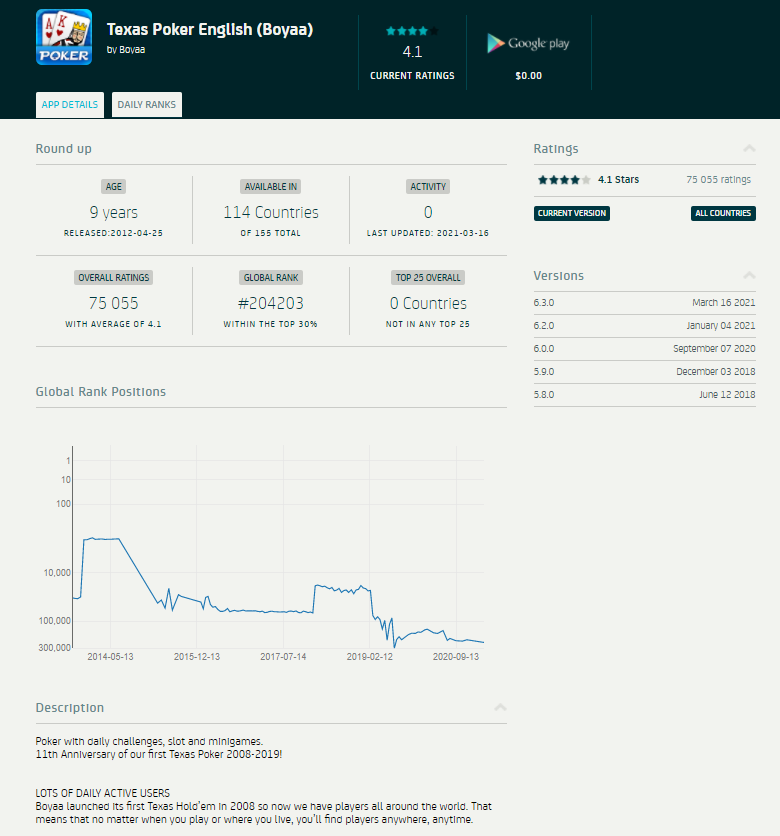The width and height of the screenshot is (780, 836).
Task: Select the All Countries filter button
Action: 723,213
